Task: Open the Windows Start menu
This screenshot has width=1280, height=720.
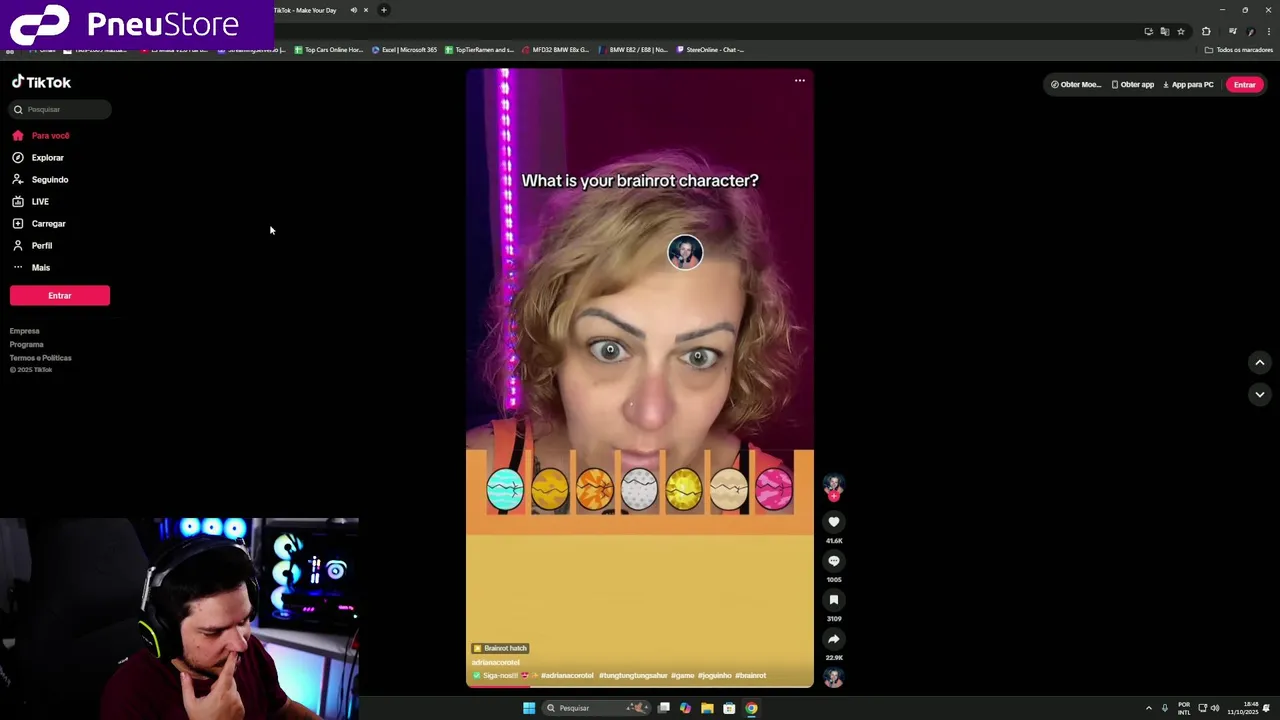Action: pyautogui.click(x=529, y=708)
